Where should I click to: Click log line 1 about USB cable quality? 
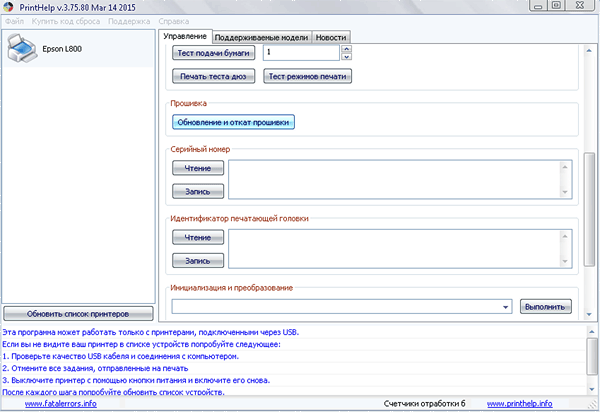pyautogui.click(x=121, y=356)
